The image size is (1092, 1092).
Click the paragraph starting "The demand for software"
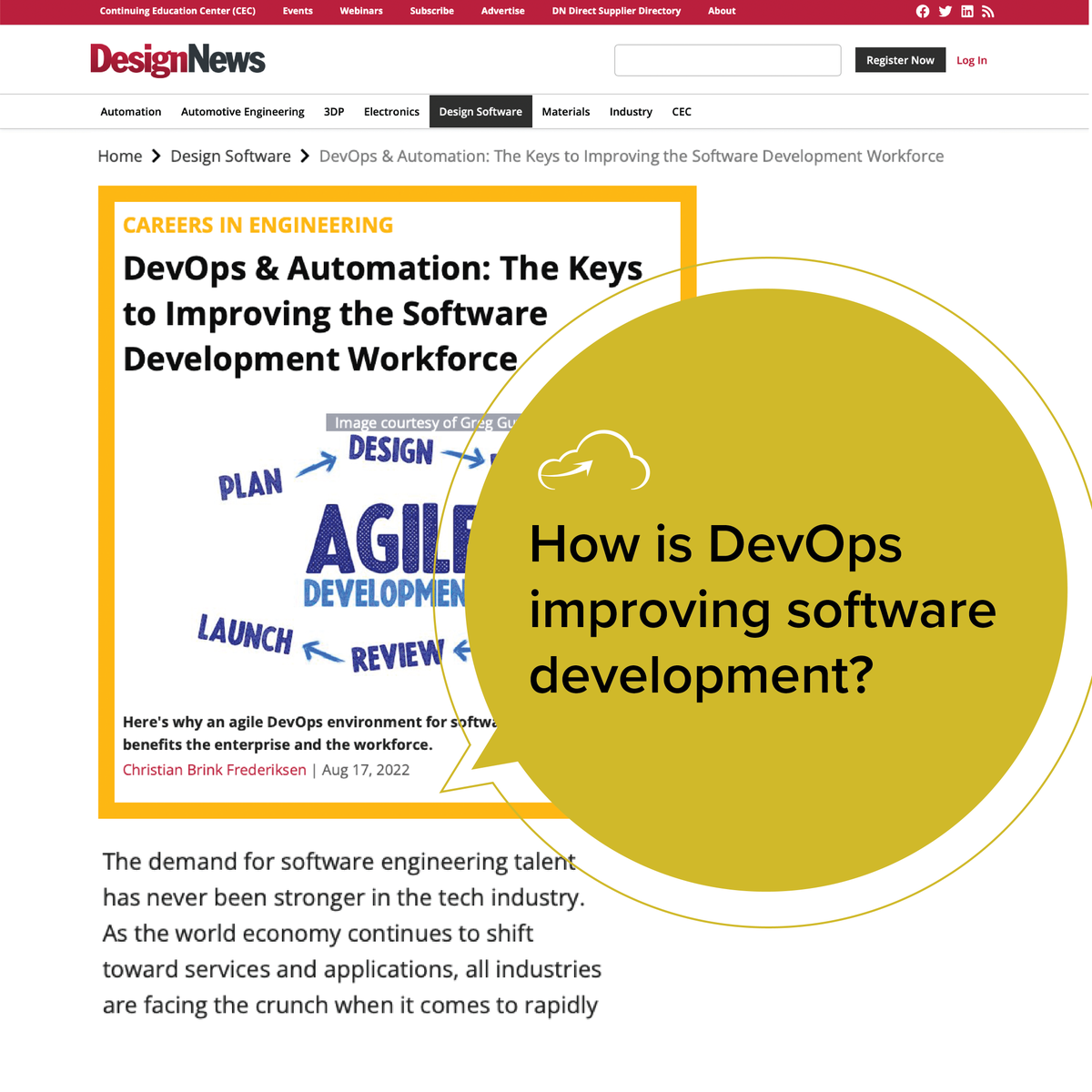point(352,934)
